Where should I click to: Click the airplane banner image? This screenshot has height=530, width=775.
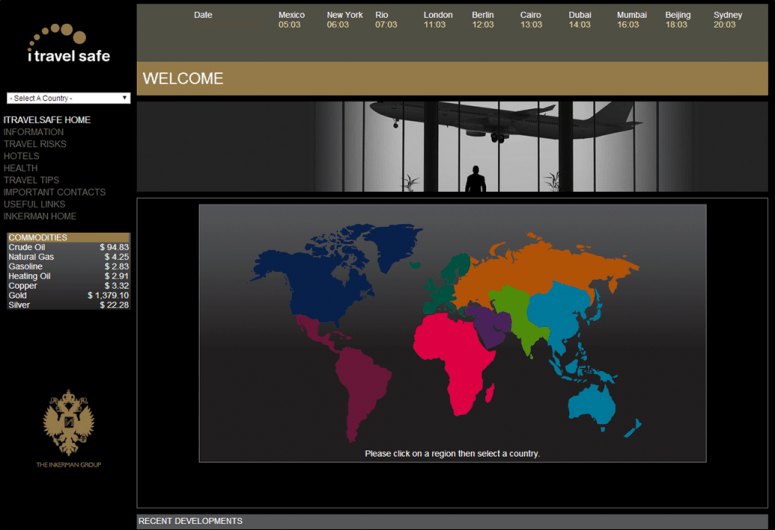[452, 146]
